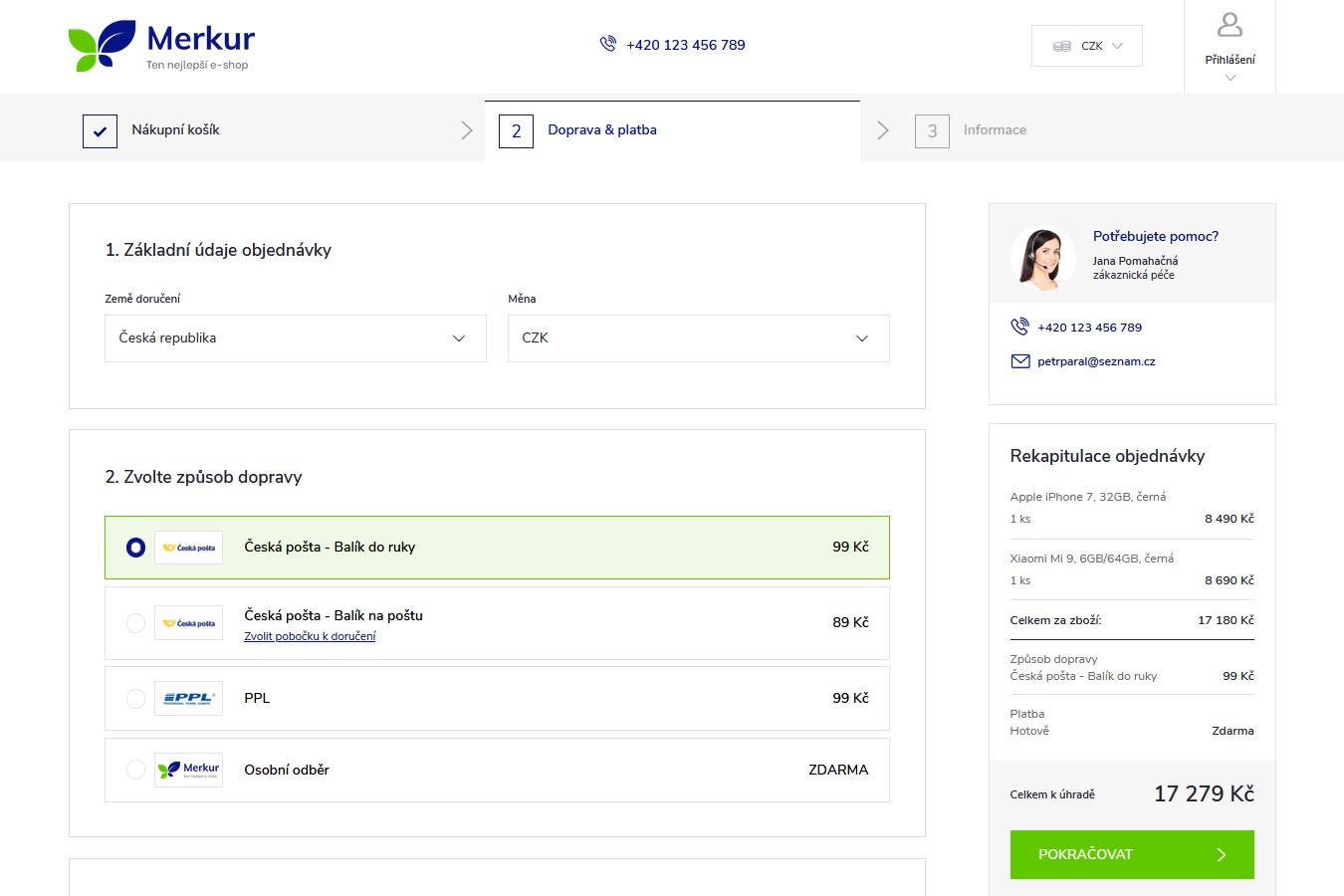
Task: Click the phone icon in the header
Action: [608, 44]
